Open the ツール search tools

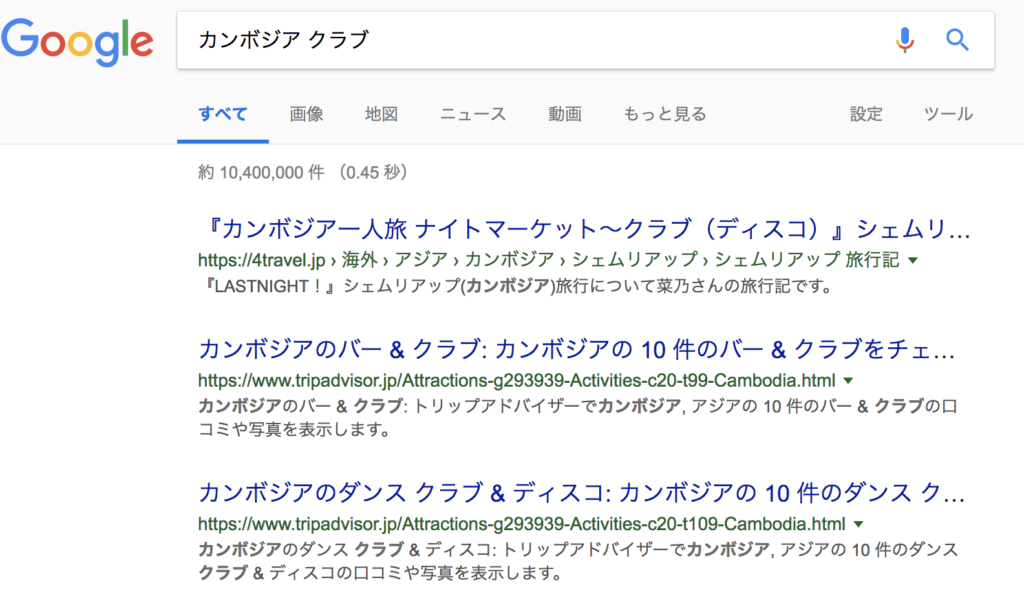[948, 114]
